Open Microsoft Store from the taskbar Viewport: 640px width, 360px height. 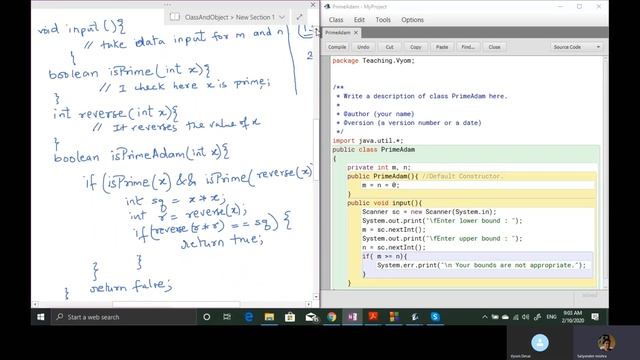(x=290, y=317)
